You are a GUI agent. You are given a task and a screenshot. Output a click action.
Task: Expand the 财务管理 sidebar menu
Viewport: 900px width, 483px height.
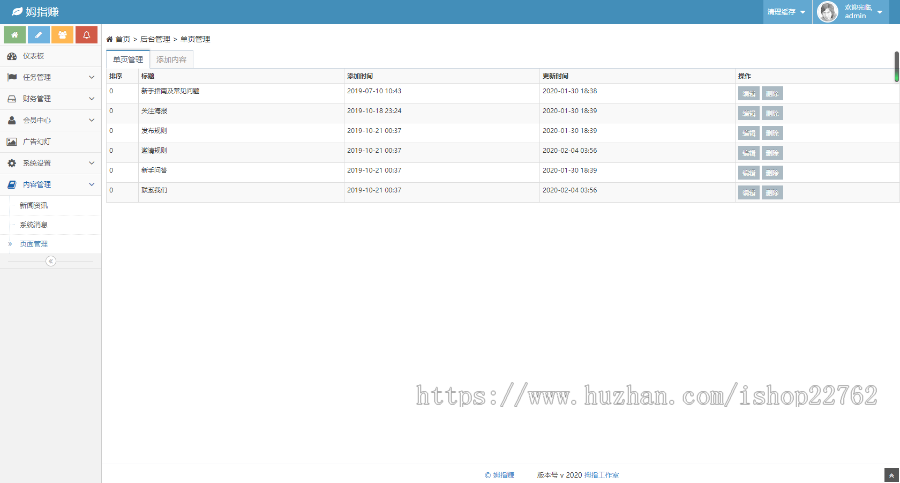[50, 99]
